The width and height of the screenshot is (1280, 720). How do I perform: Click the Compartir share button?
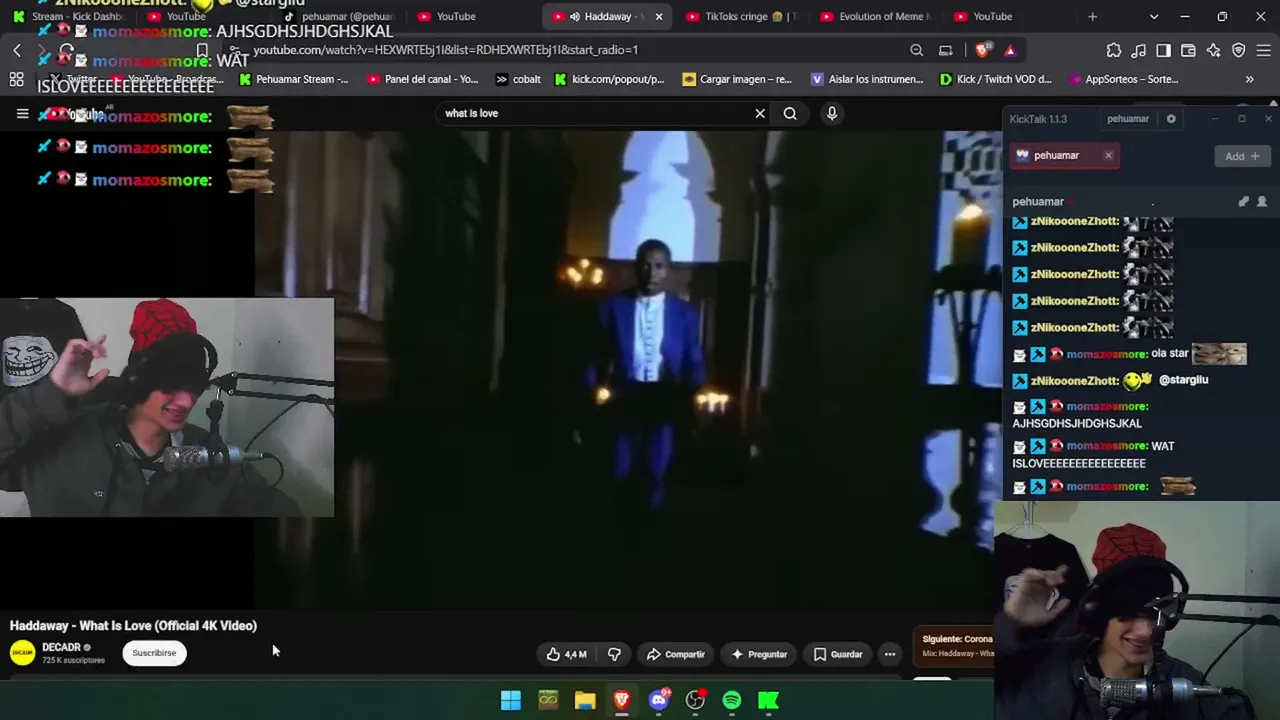coord(675,654)
